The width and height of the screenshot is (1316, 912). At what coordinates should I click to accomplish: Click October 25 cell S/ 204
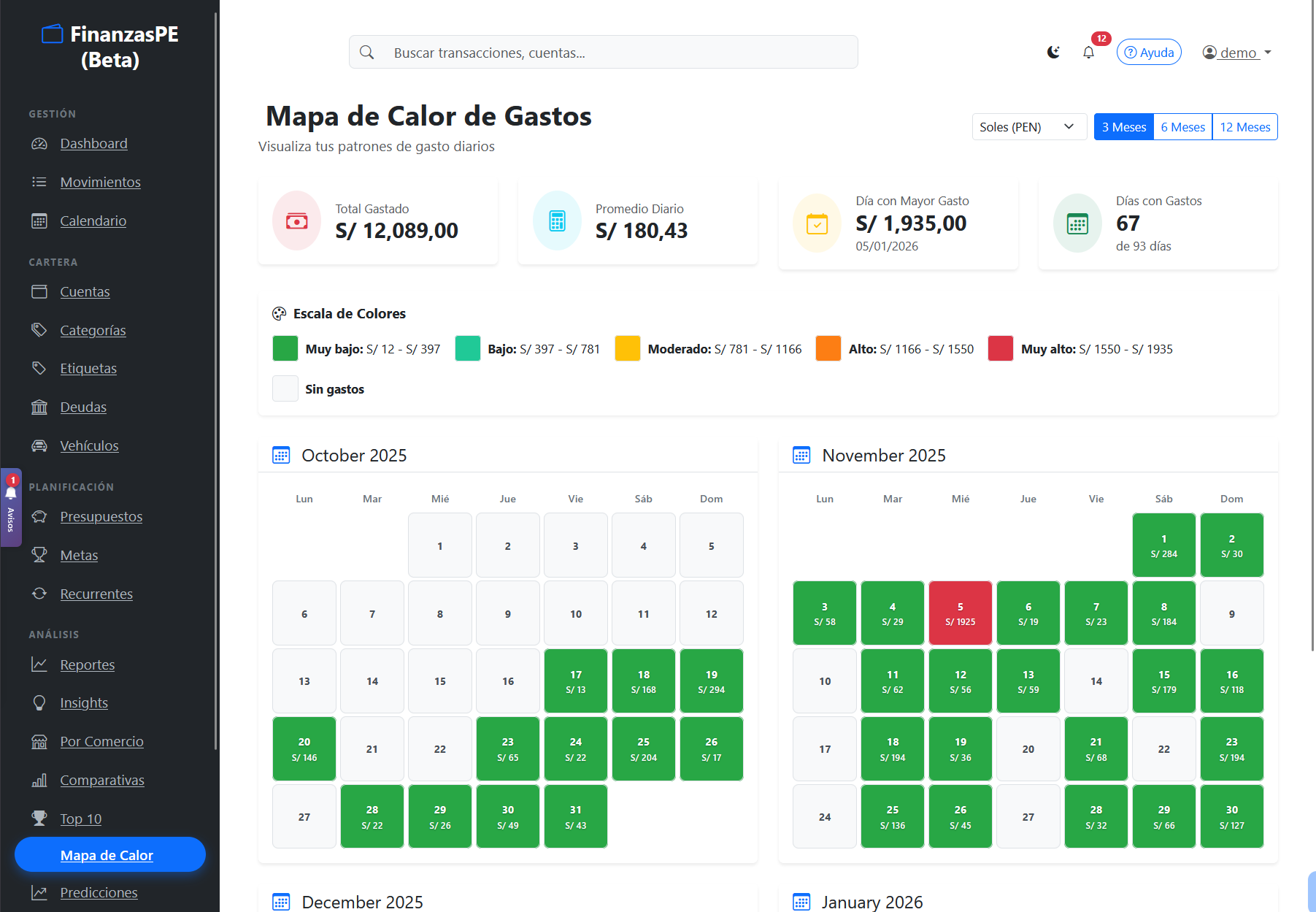tap(644, 749)
